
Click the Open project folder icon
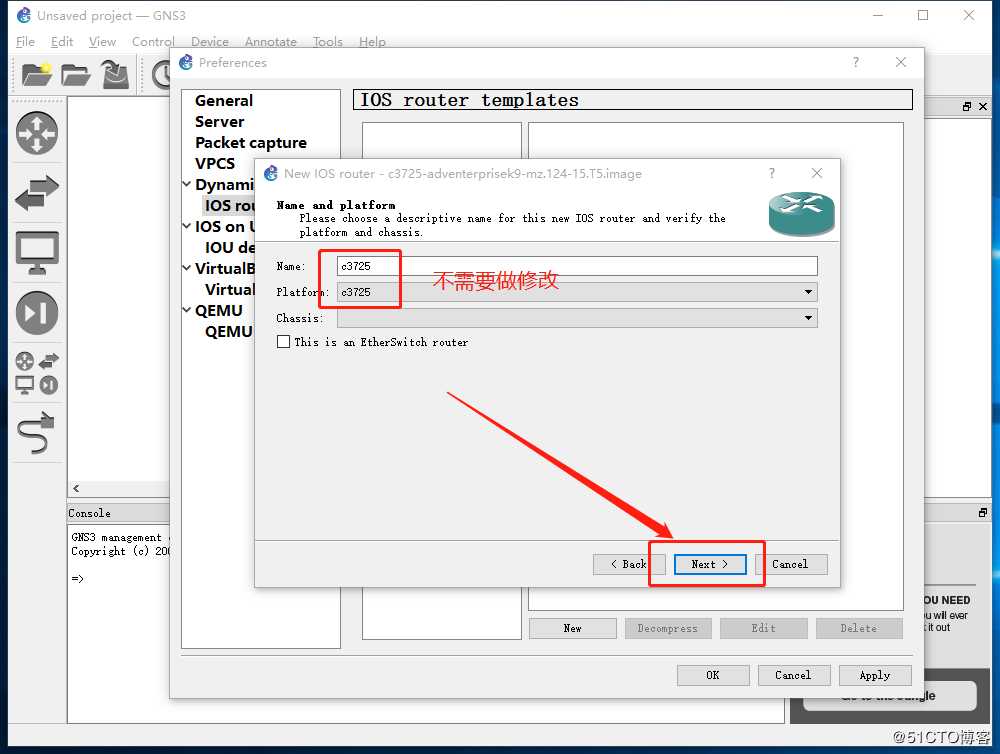click(x=75, y=75)
